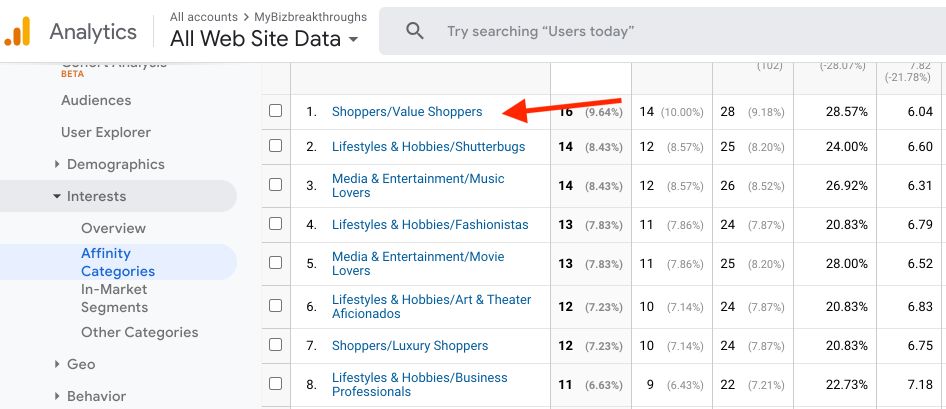
Task: Click the 6.04 value in Value Shoppers row
Action: (920, 112)
